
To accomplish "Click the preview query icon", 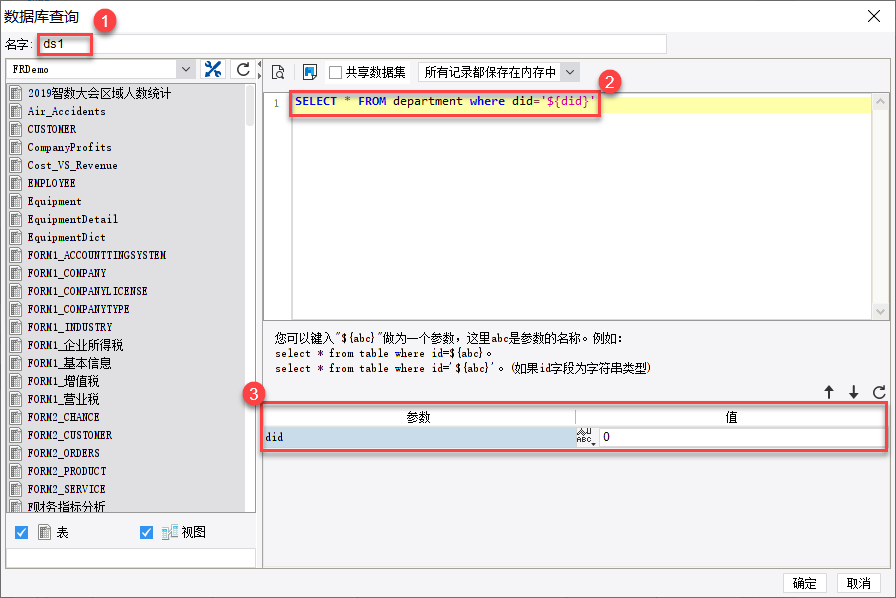I will [x=278, y=72].
